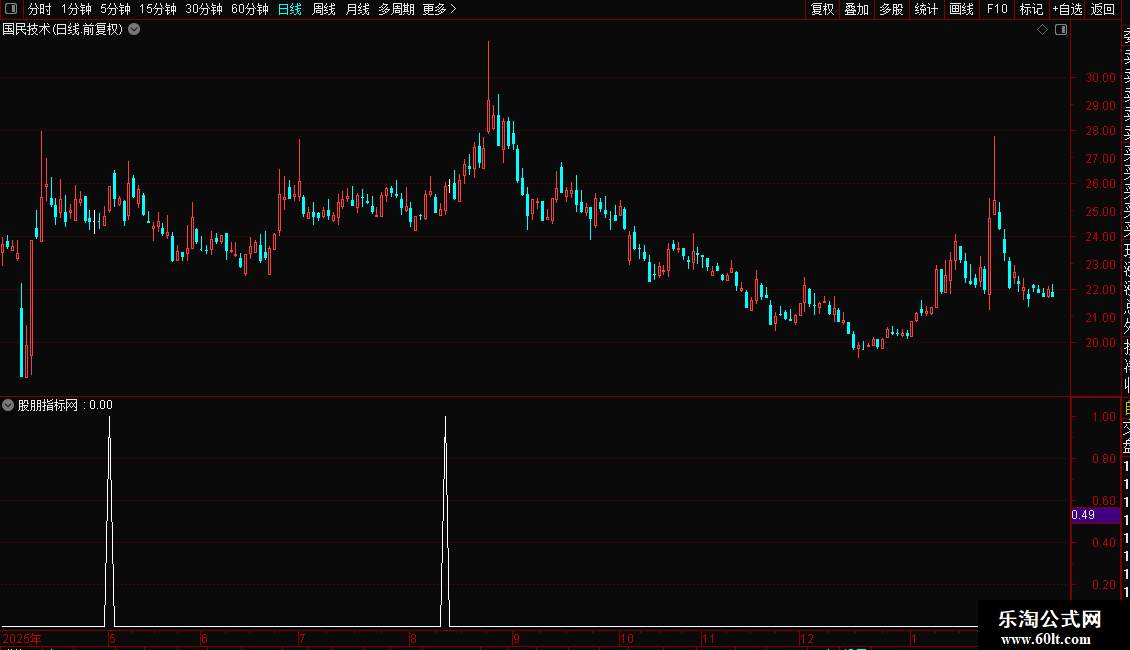Click the 股朋指标网 : 0.00 indicator label

point(65,405)
